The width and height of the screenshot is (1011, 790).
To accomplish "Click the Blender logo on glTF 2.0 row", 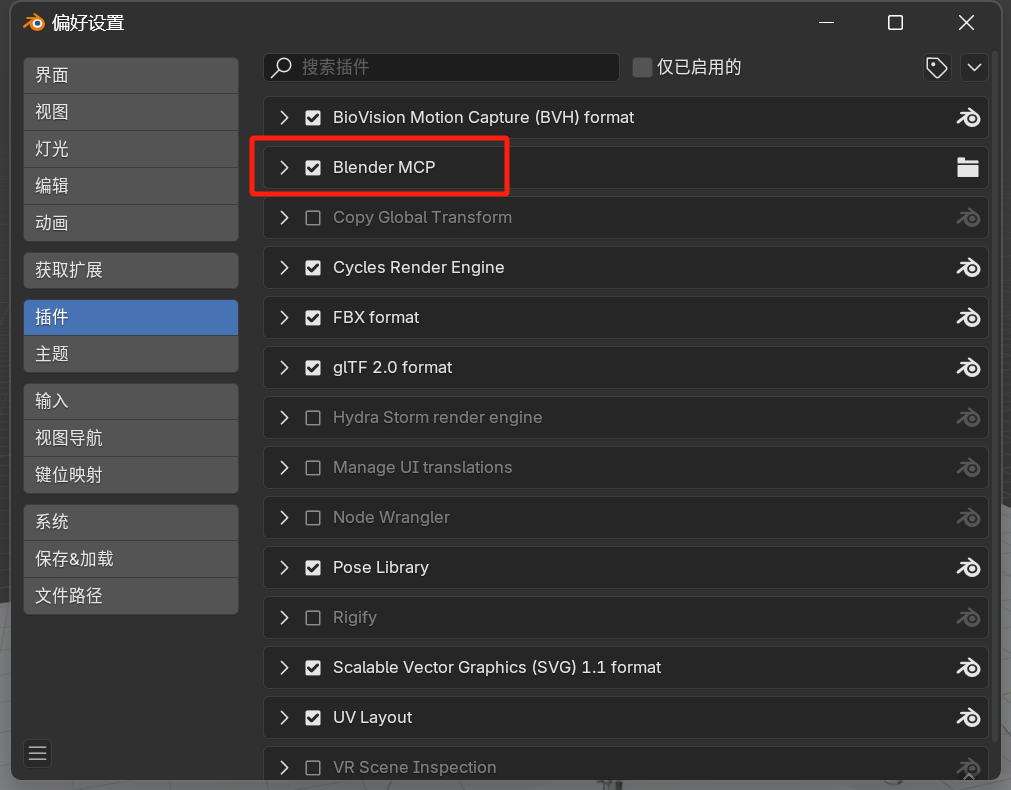I will (967, 367).
